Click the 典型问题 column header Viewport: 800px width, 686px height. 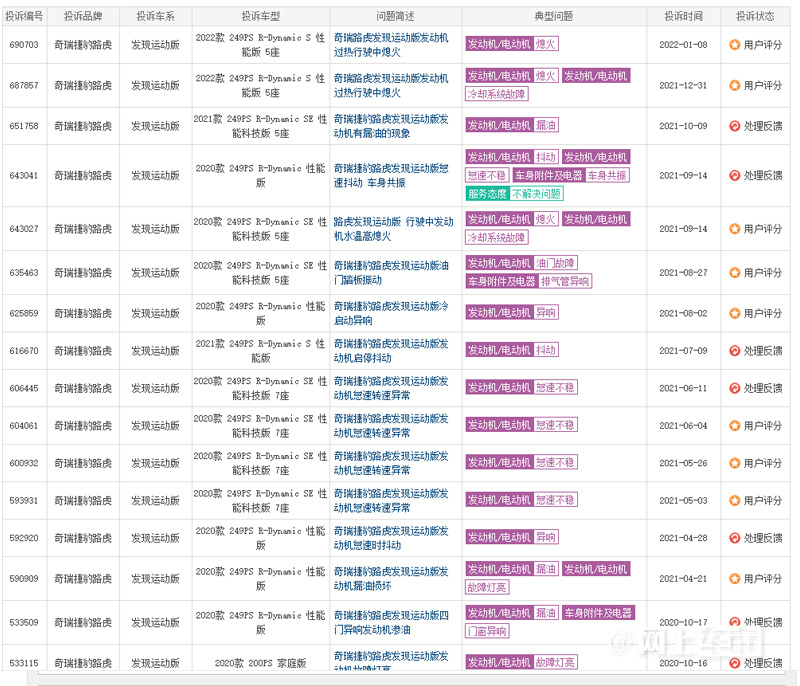tap(554, 16)
